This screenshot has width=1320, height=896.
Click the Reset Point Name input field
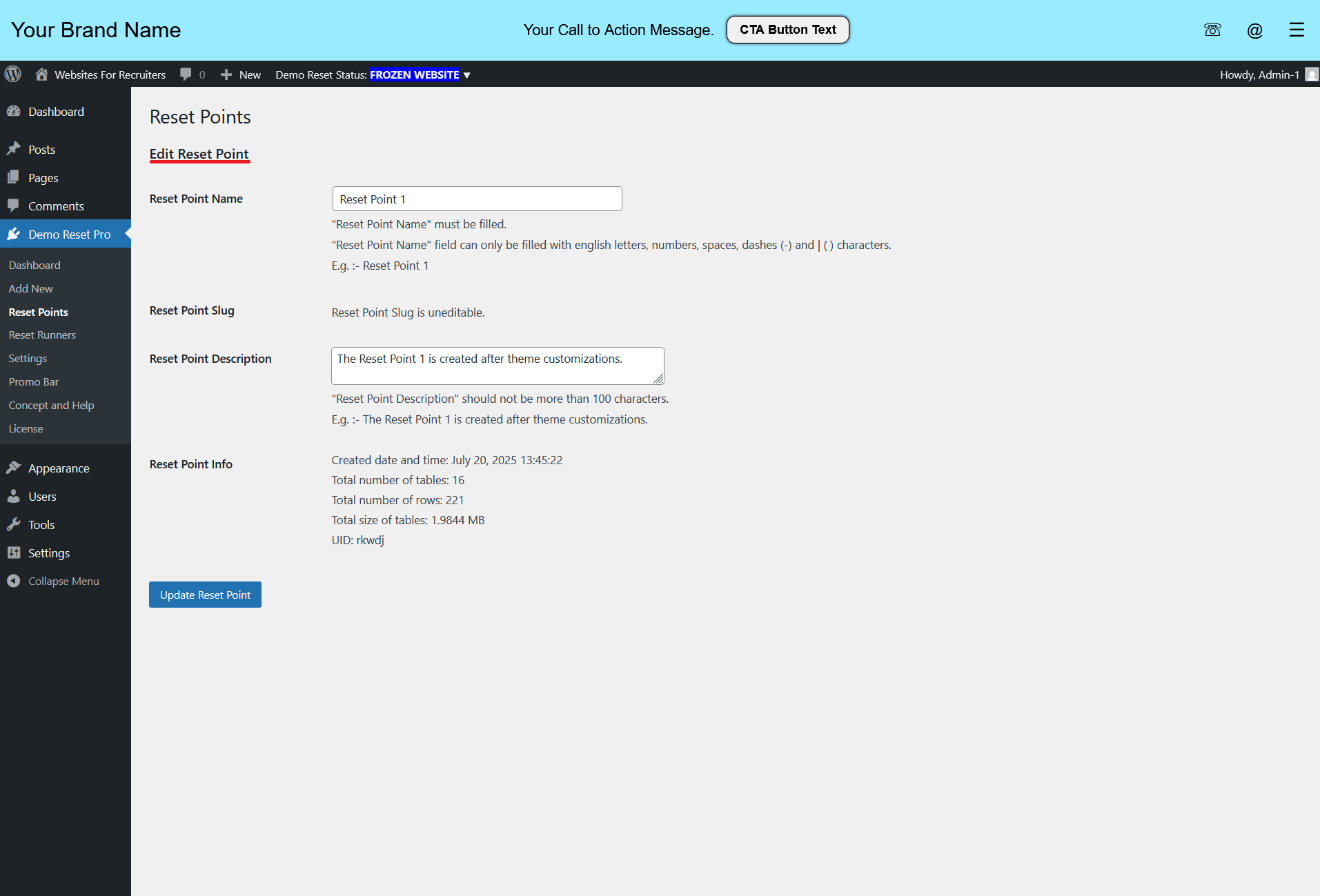(477, 199)
